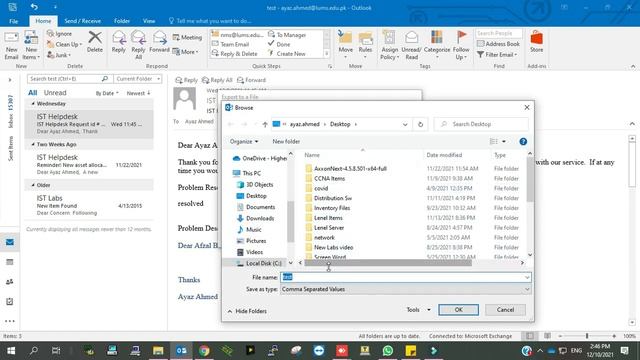The height and width of the screenshot is (360, 640).
Task: Open the Current Folder search scope dropdown
Action: click(138, 79)
